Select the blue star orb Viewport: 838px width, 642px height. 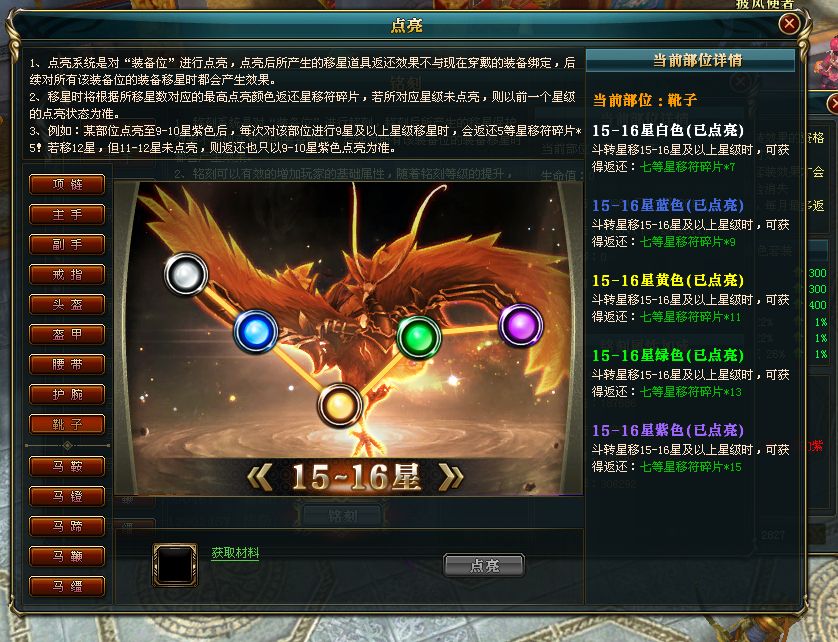(x=256, y=331)
